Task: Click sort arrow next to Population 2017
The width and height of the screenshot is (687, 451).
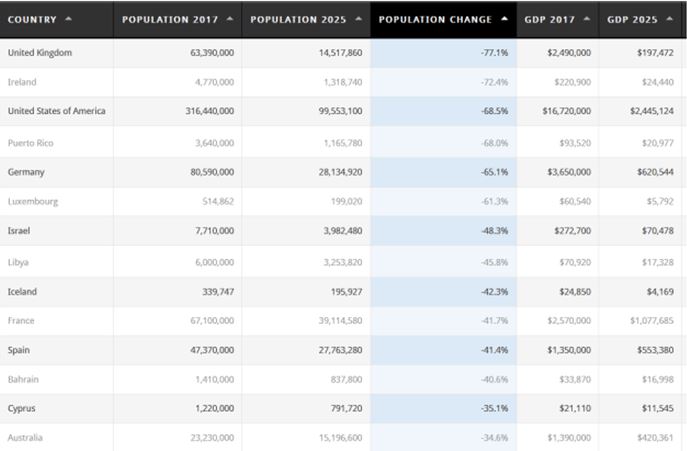Action: (230, 19)
